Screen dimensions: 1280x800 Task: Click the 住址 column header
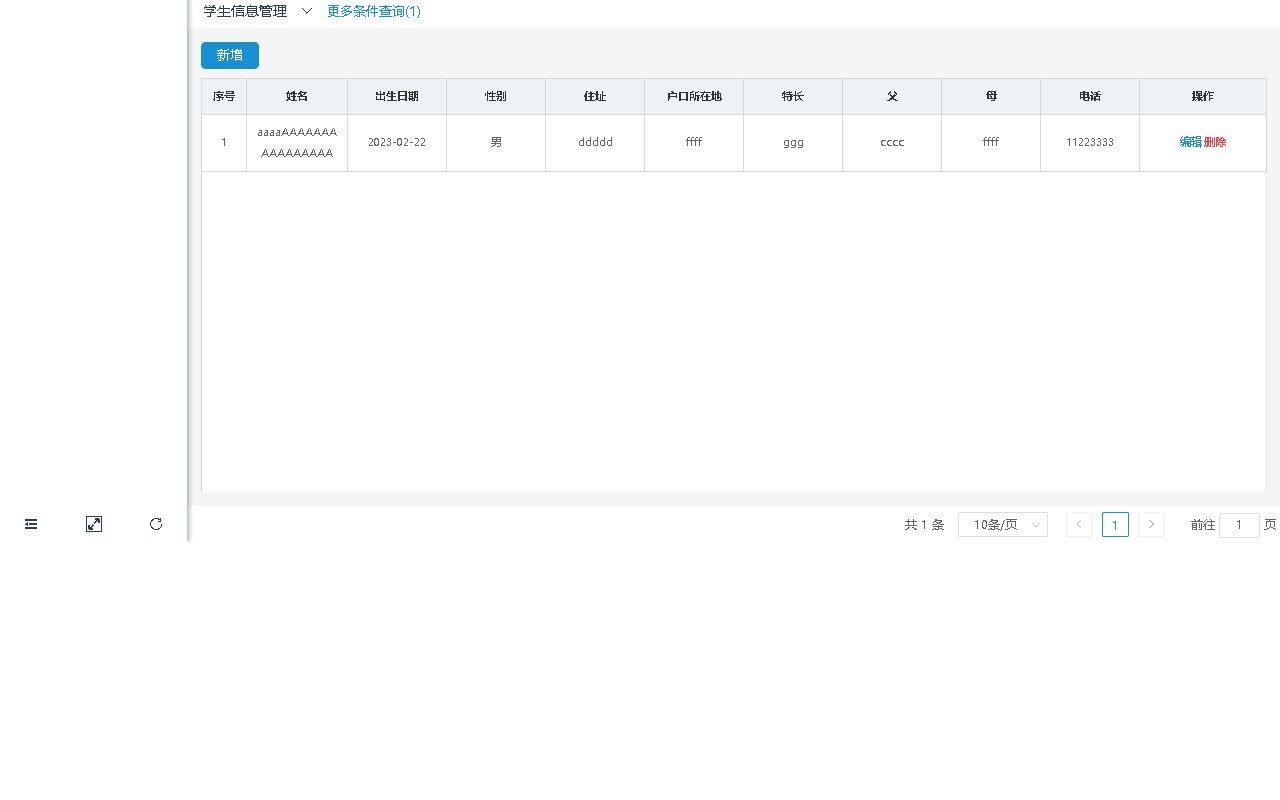pyautogui.click(x=595, y=97)
